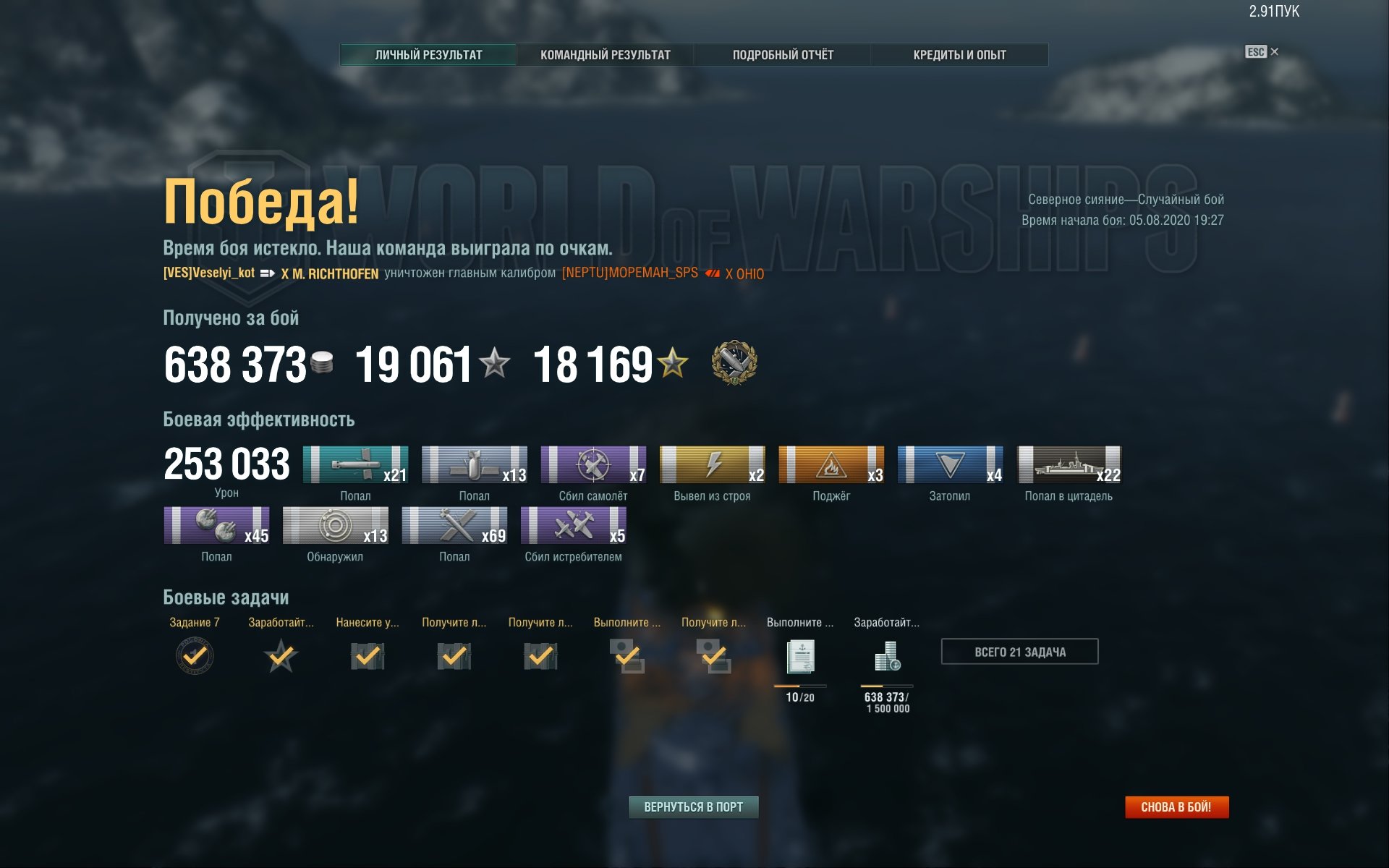Image resolution: width=1389 pixels, height=868 pixels.
Task: Switch to Подробный отчёт tab
Action: [x=783, y=55]
